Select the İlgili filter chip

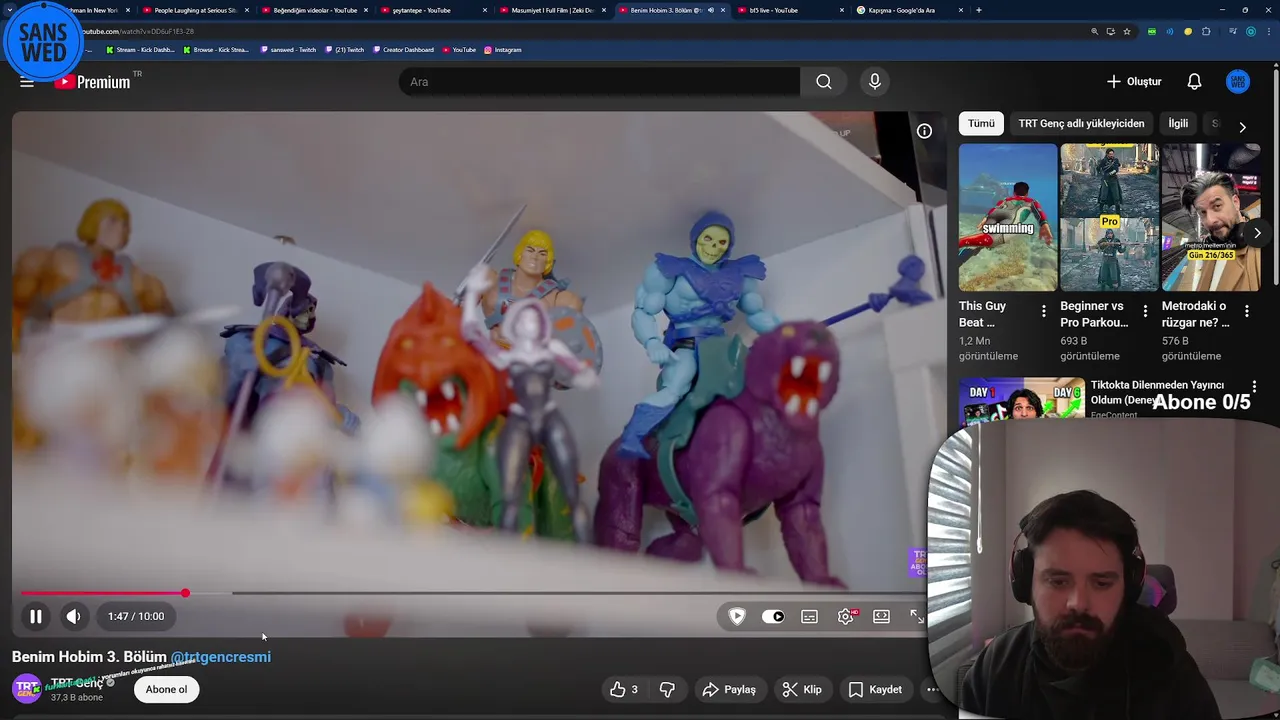[1178, 123]
